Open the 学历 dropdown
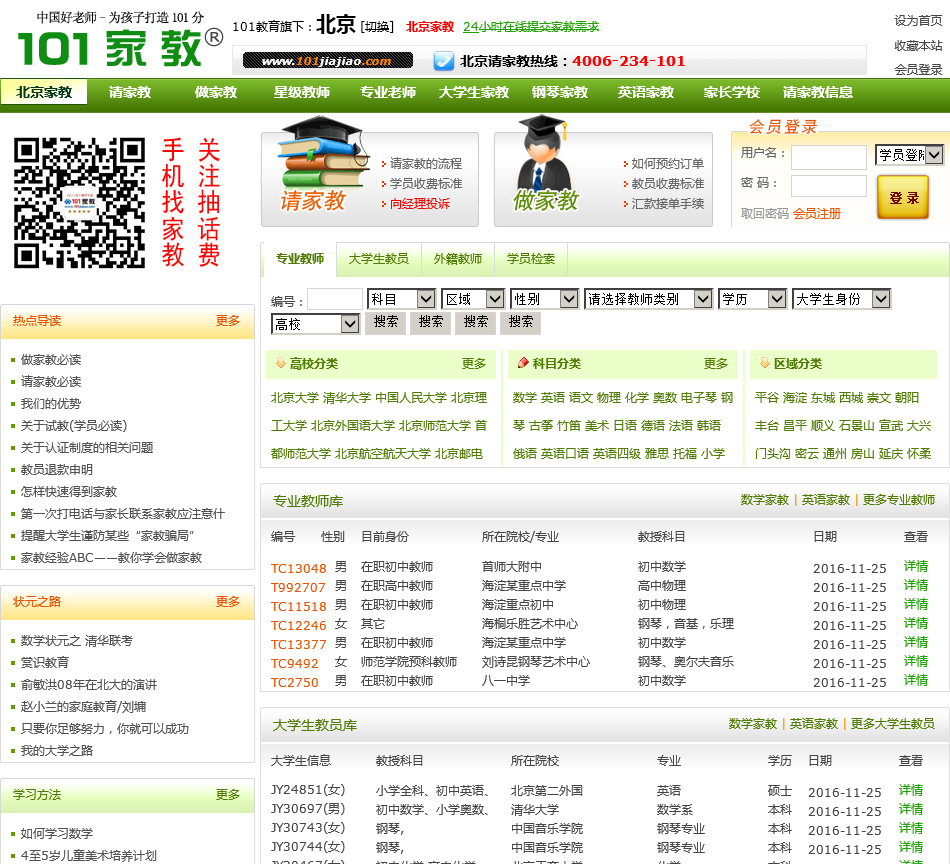This screenshot has width=950, height=864. [x=752, y=299]
